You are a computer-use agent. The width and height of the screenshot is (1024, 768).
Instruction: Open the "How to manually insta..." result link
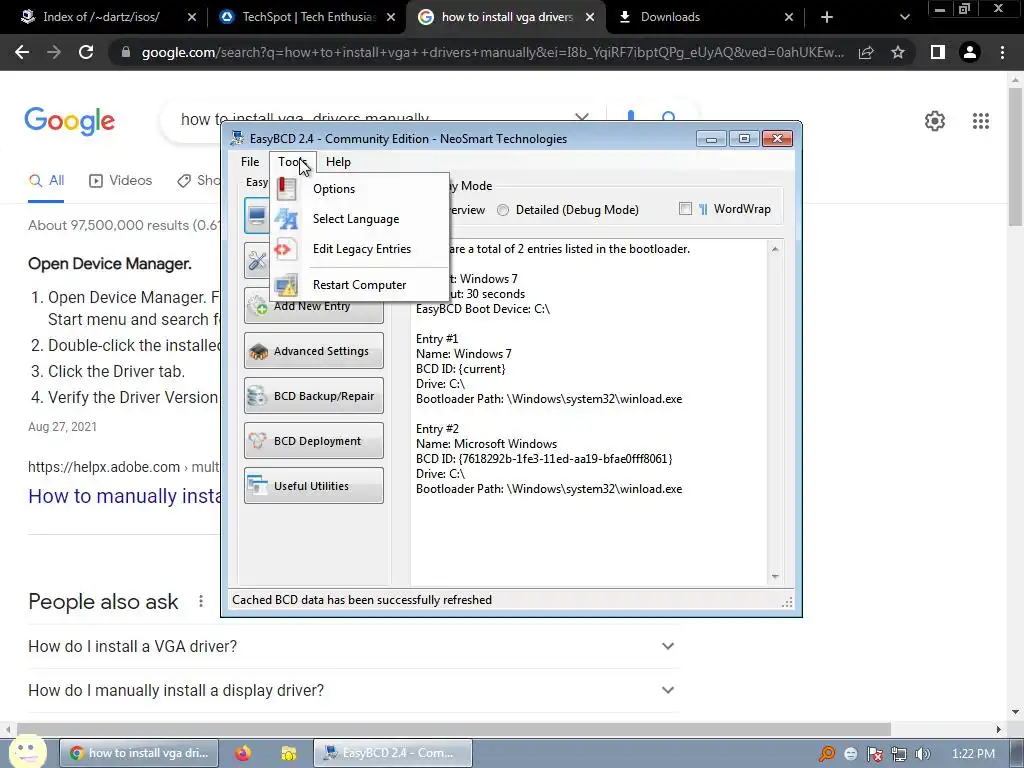tap(125, 496)
